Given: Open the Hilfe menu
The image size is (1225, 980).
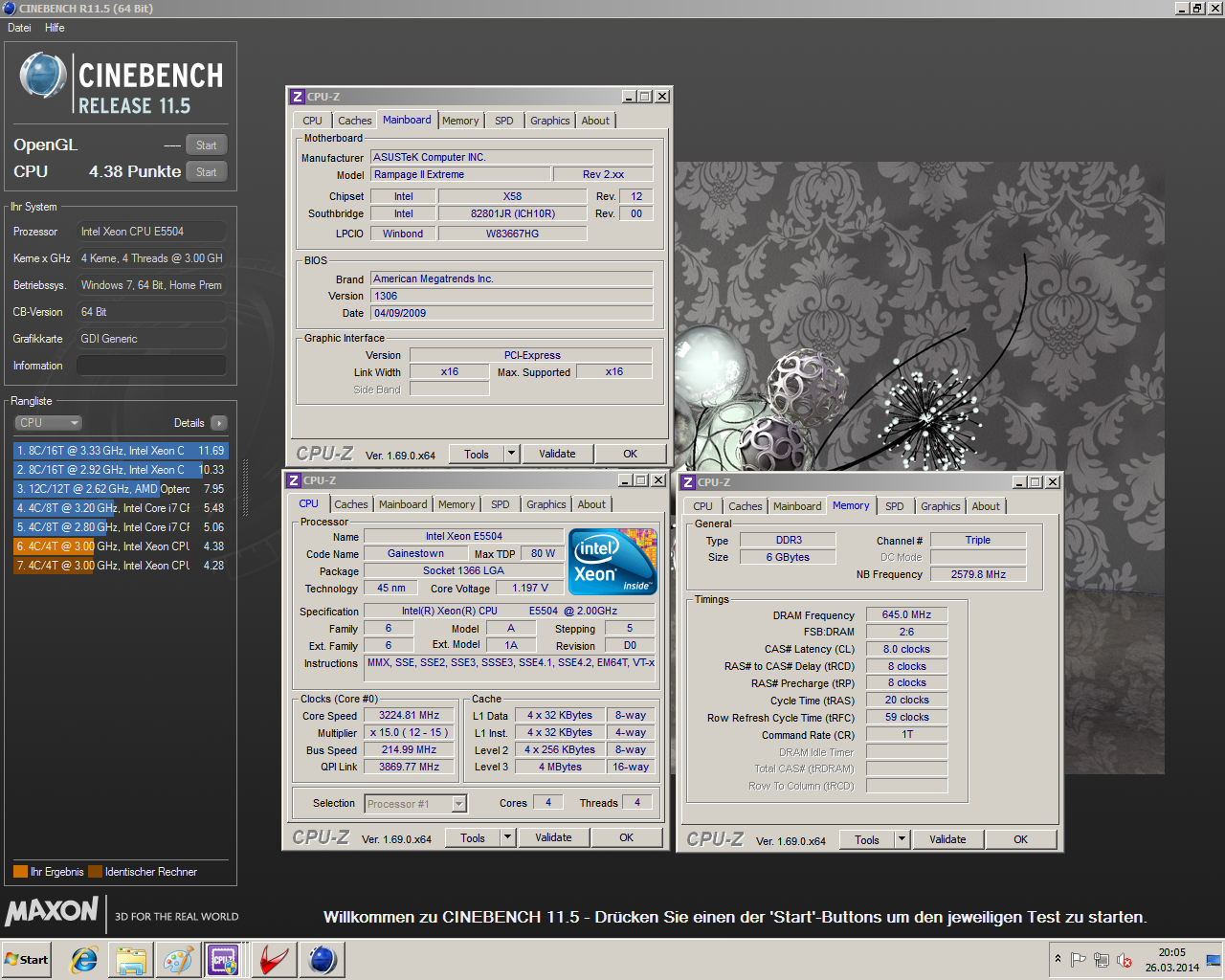Looking at the screenshot, I should [x=55, y=28].
